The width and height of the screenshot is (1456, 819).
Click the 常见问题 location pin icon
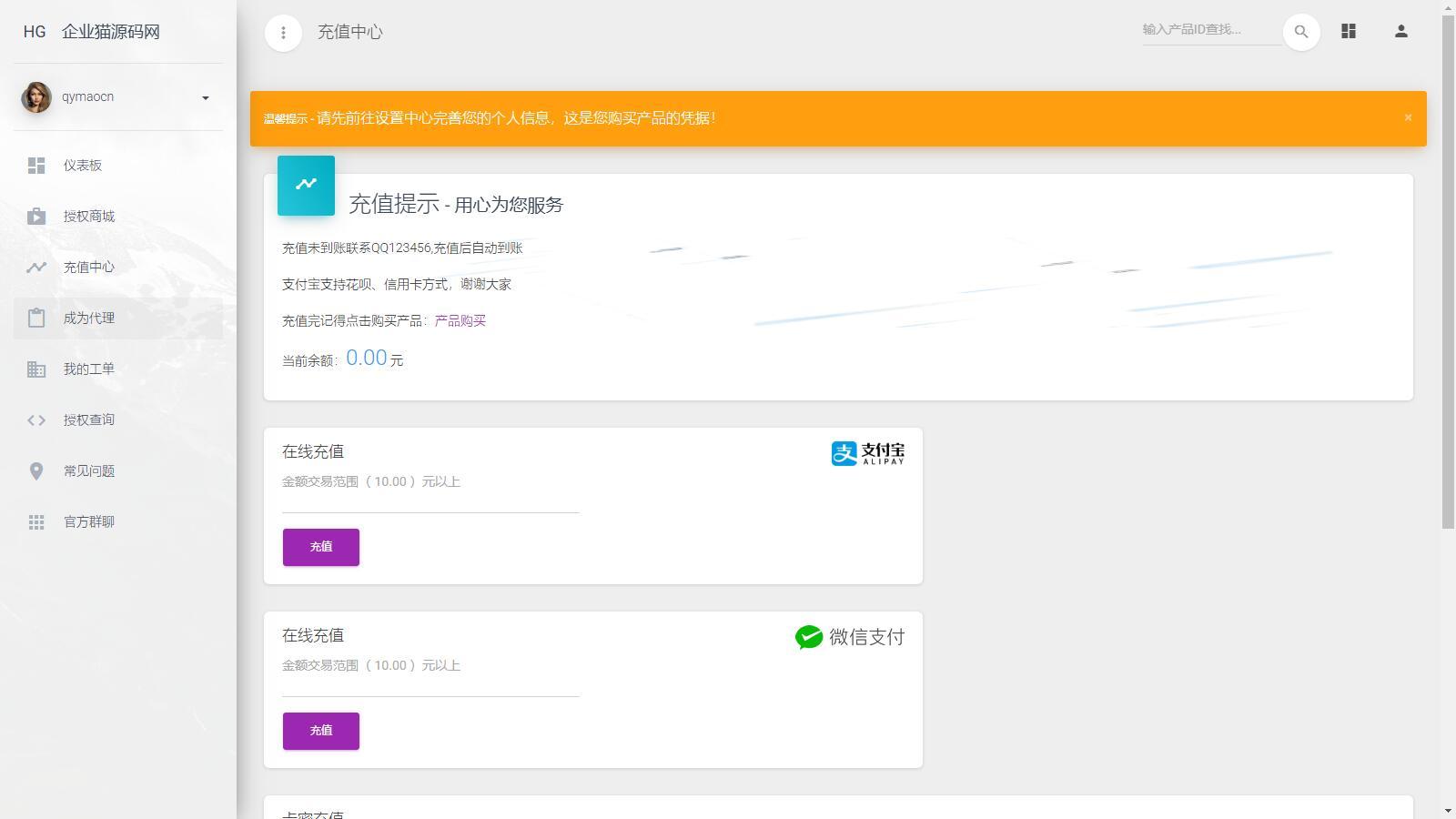point(36,471)
